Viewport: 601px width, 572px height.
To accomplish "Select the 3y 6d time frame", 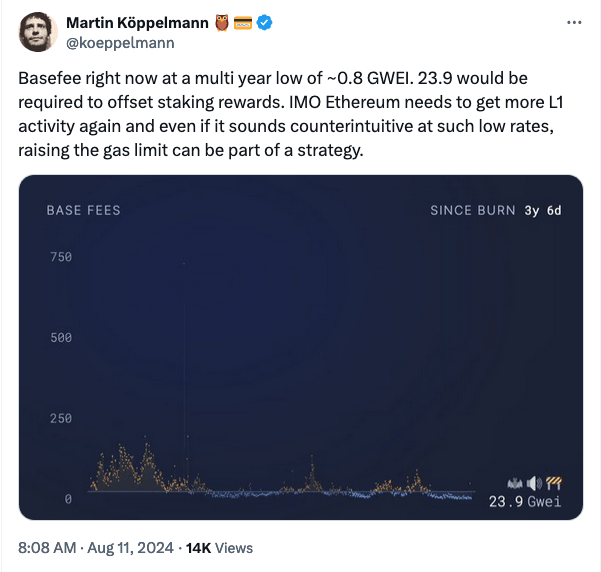I will click(x=543, y=211).
